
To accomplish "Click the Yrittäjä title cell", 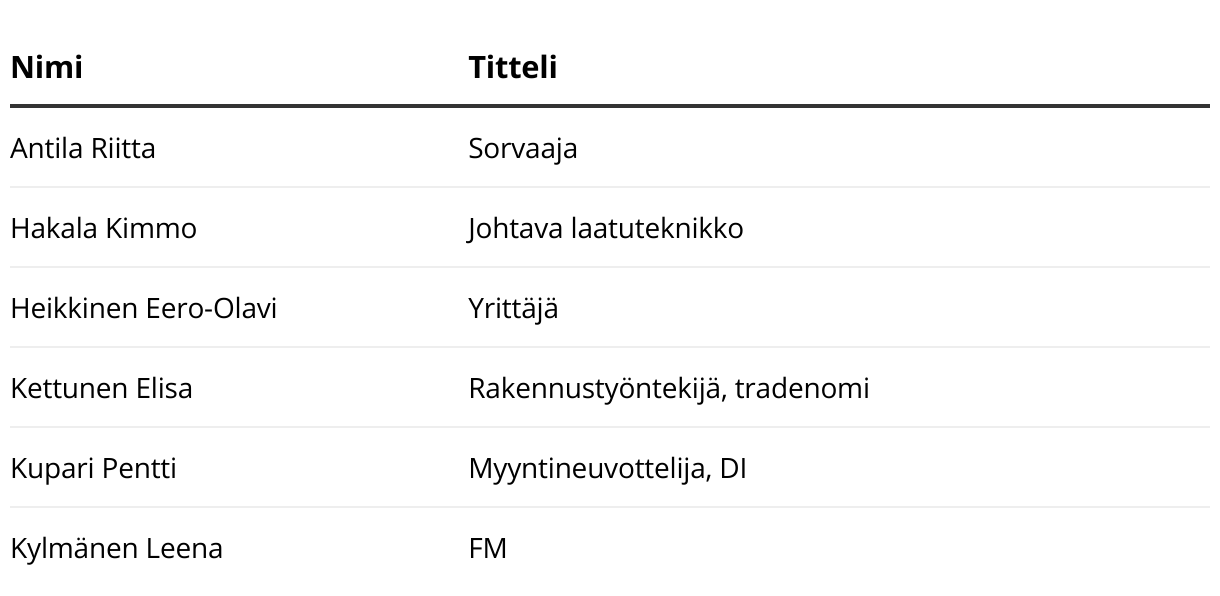I will pos(513,308).
